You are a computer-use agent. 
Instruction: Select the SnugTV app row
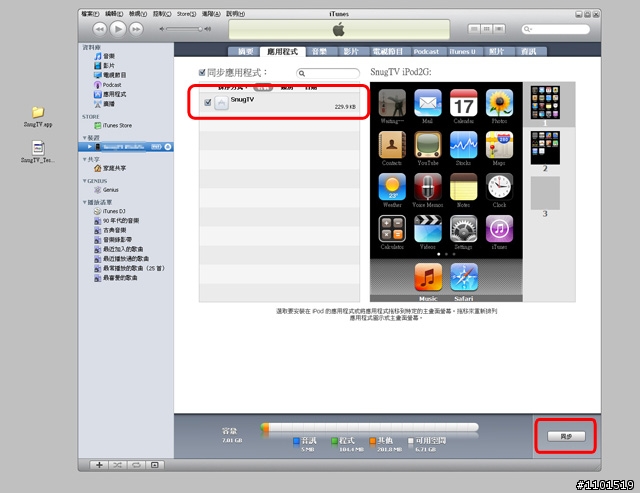(280, 102)
